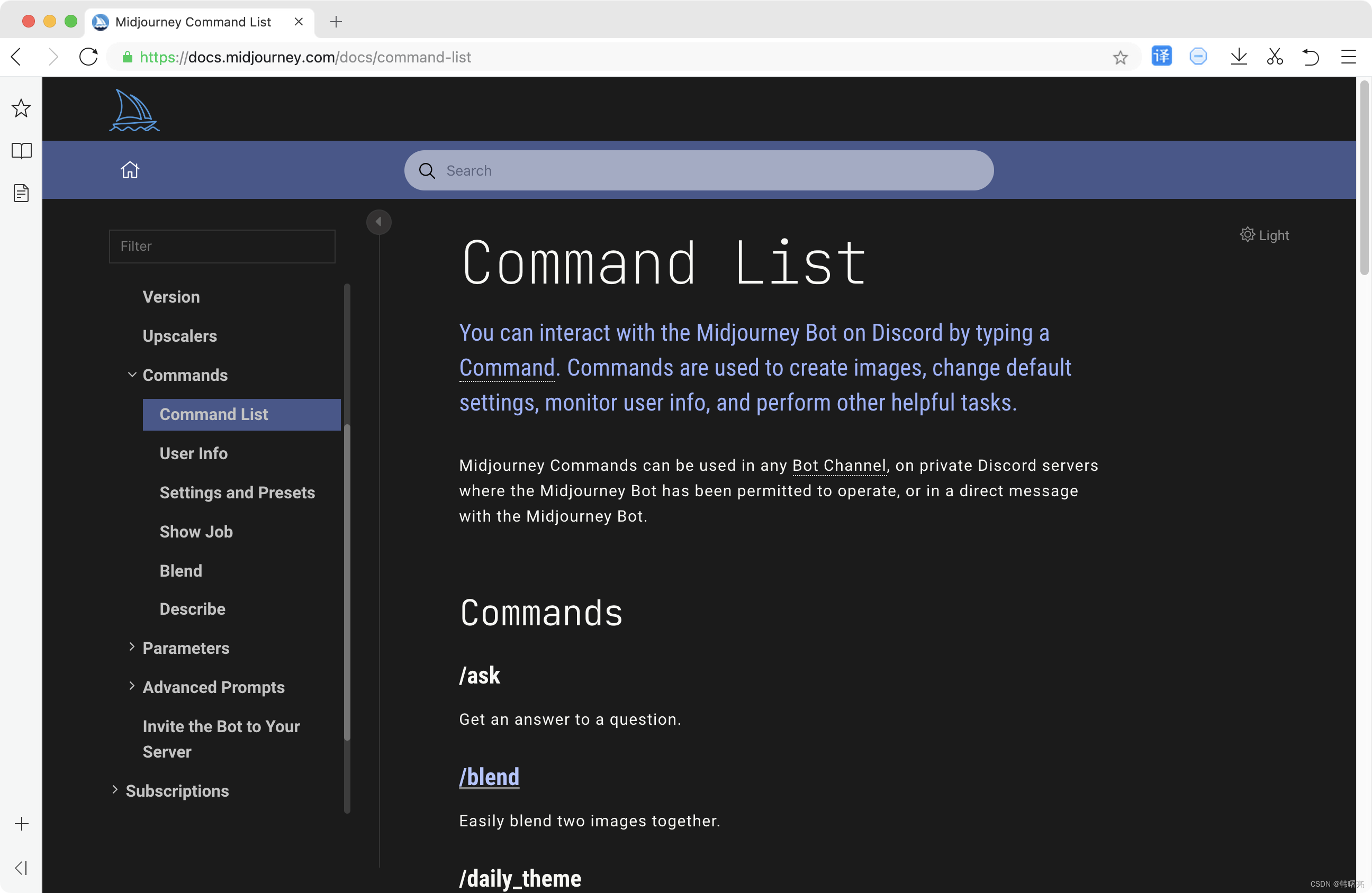The image size is (1372, 893).
Task: Open the /blend command link
Action: (x=489, y=777)
